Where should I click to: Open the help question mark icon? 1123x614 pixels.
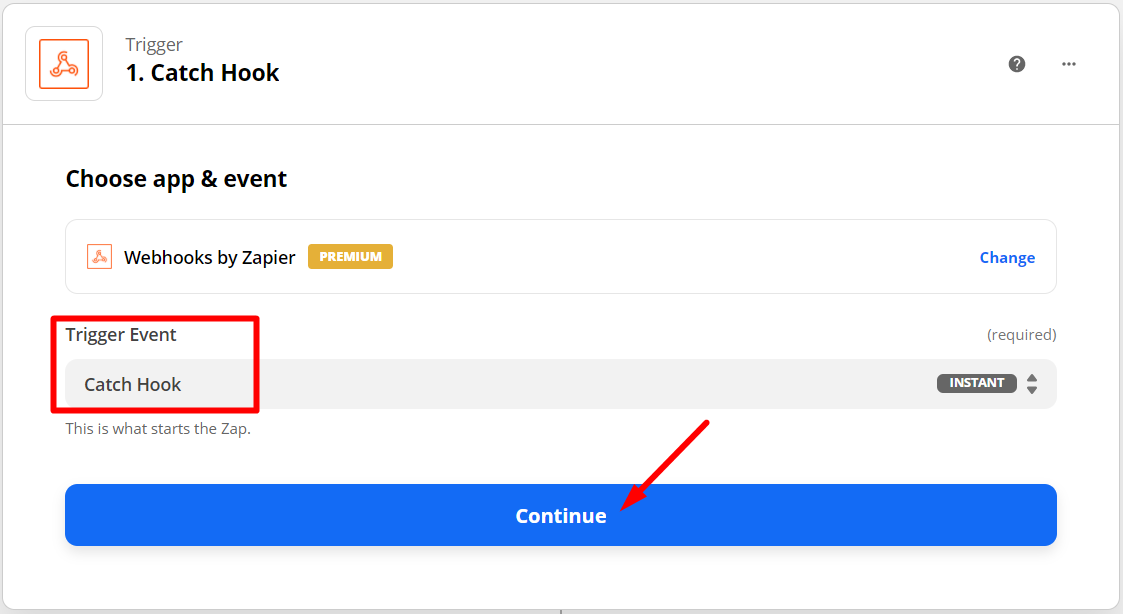[1017, 64]
